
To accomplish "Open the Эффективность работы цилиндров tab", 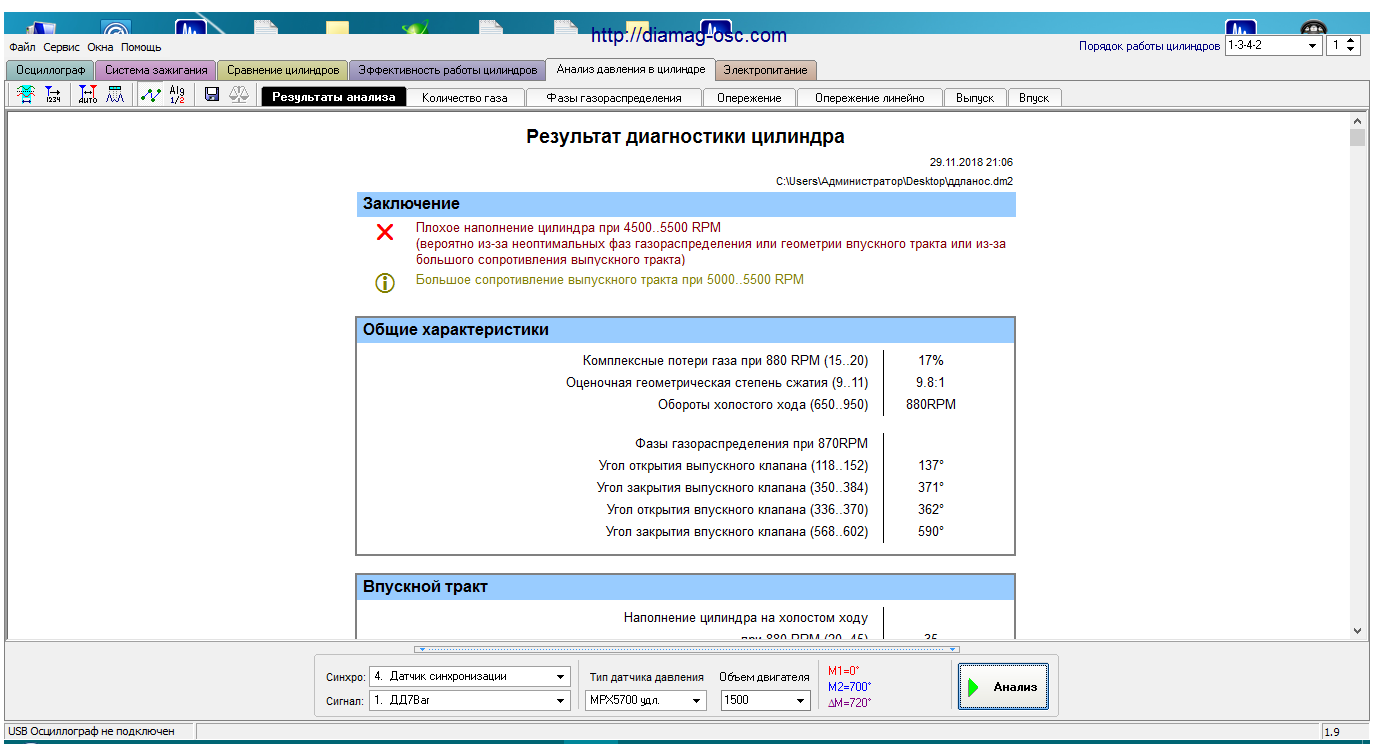I will (447, 70).
